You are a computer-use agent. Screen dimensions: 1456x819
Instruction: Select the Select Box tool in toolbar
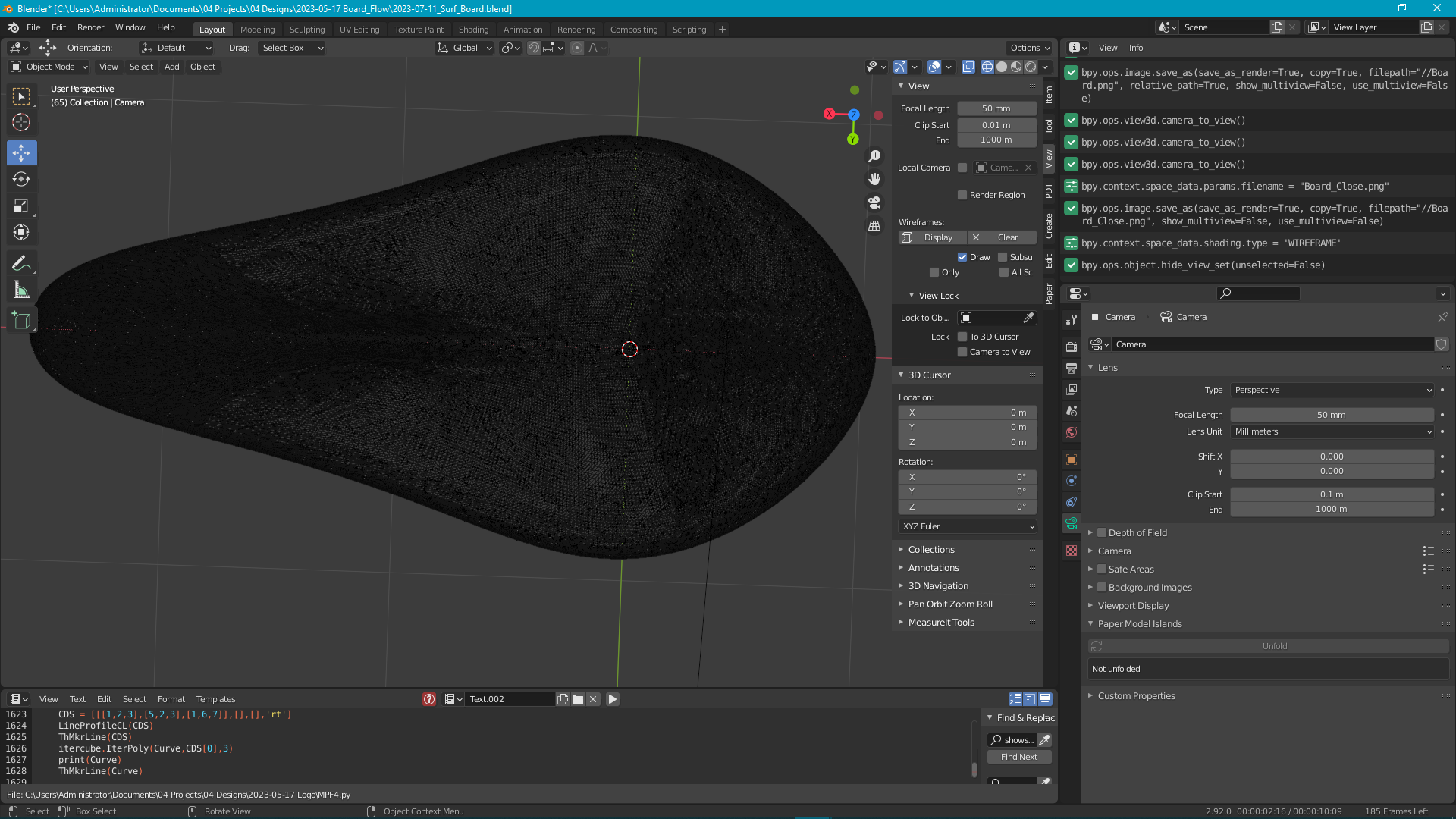(21, 96)
